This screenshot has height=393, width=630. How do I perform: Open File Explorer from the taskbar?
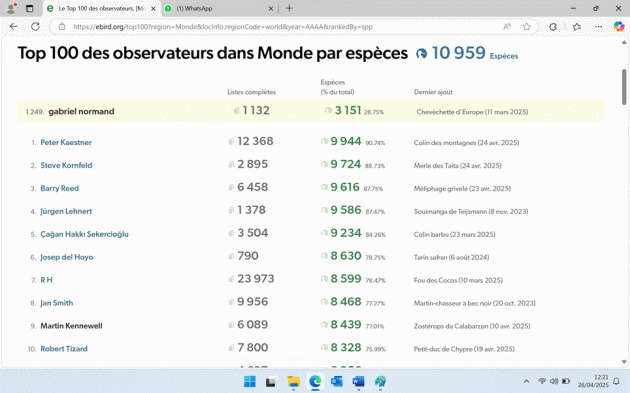(x=293, y=381)
